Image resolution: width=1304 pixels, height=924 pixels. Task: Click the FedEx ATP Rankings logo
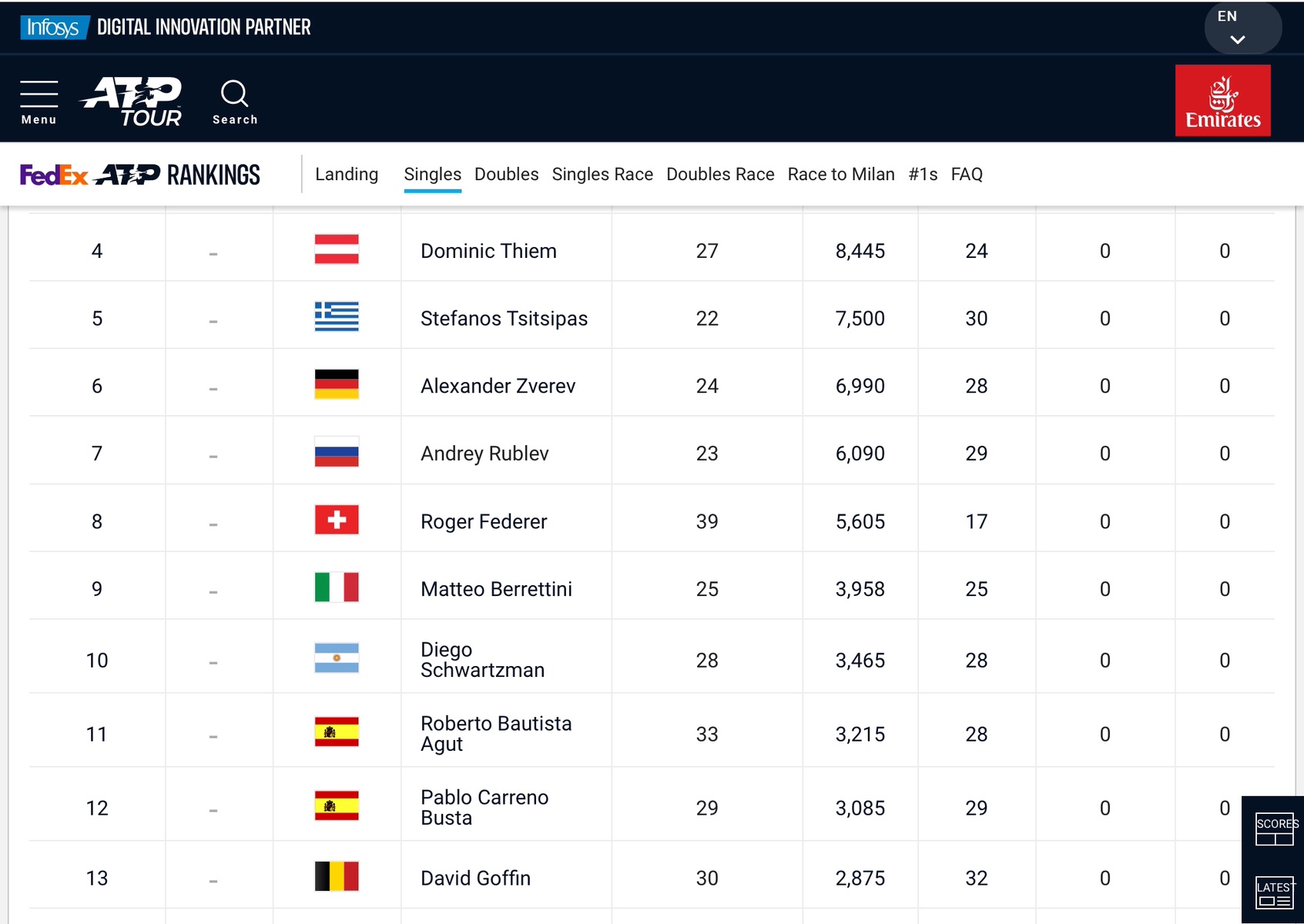click(140, 176)
